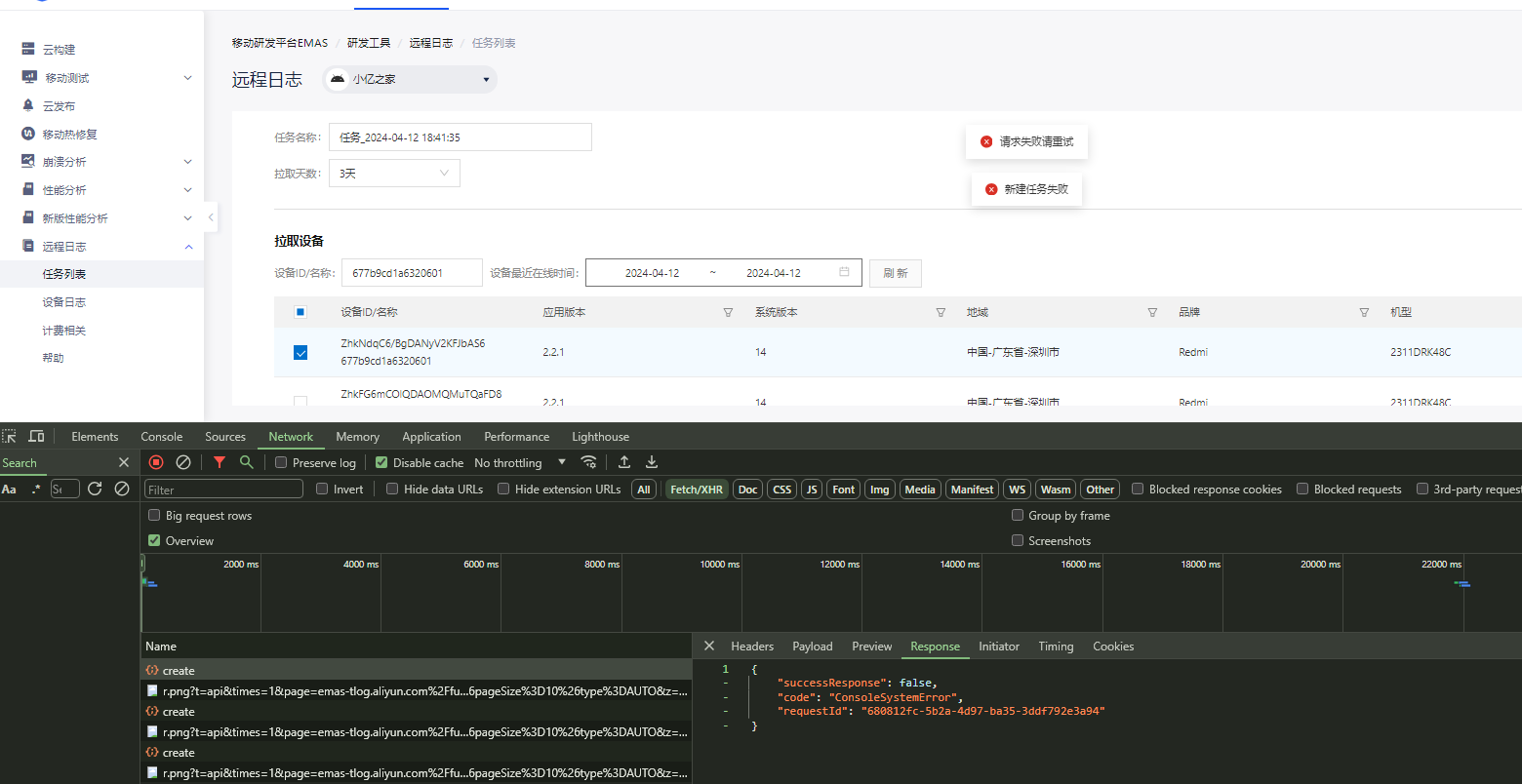Click the network Filter text box
This screenshot has height=784, width=1522.
pyautogui.click(x=224, y=490)
